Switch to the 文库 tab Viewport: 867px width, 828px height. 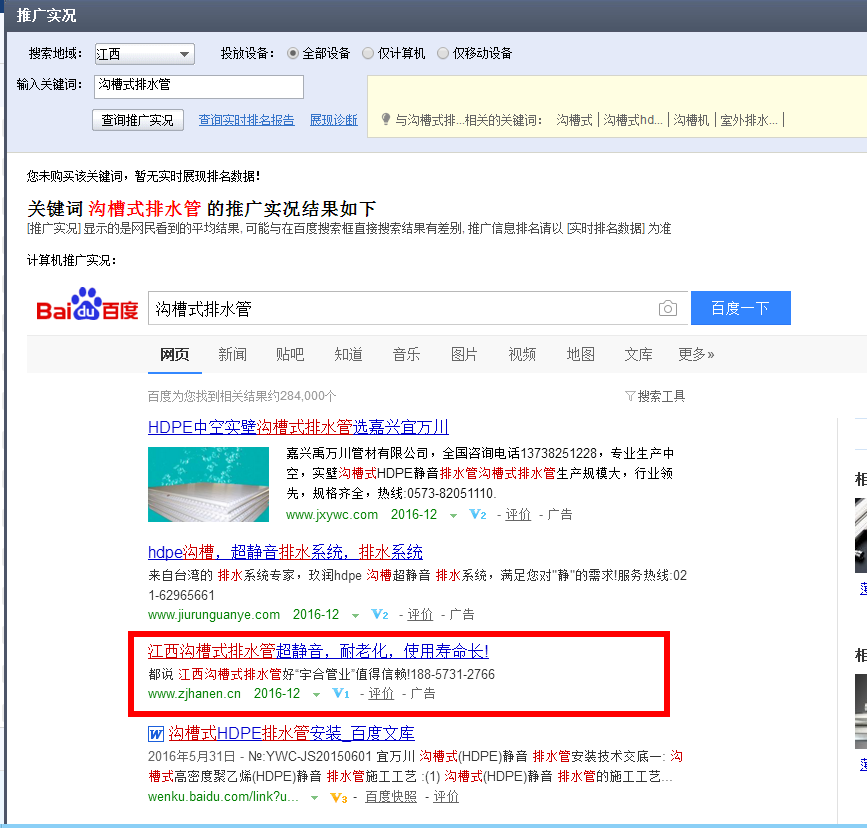tap(639, 355)
